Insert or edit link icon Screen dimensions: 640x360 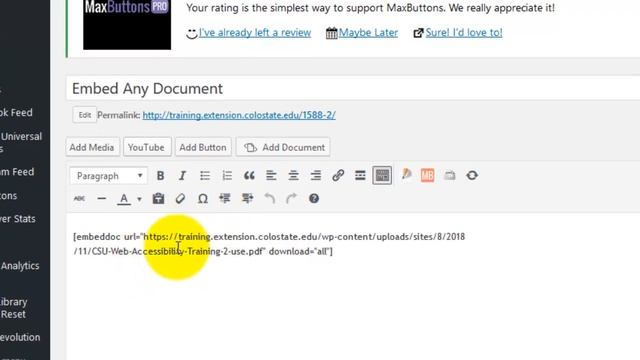click(338, 176)
